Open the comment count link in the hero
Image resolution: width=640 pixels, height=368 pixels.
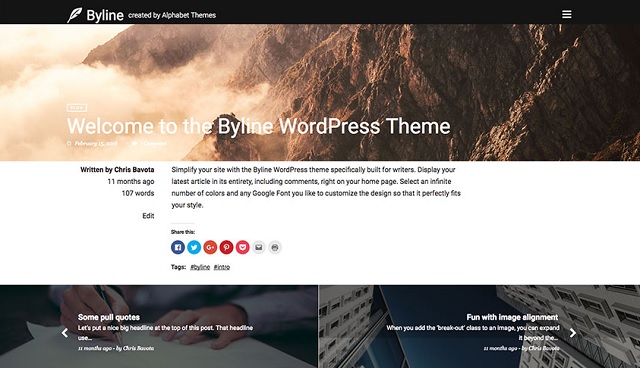tap(153, 144)
